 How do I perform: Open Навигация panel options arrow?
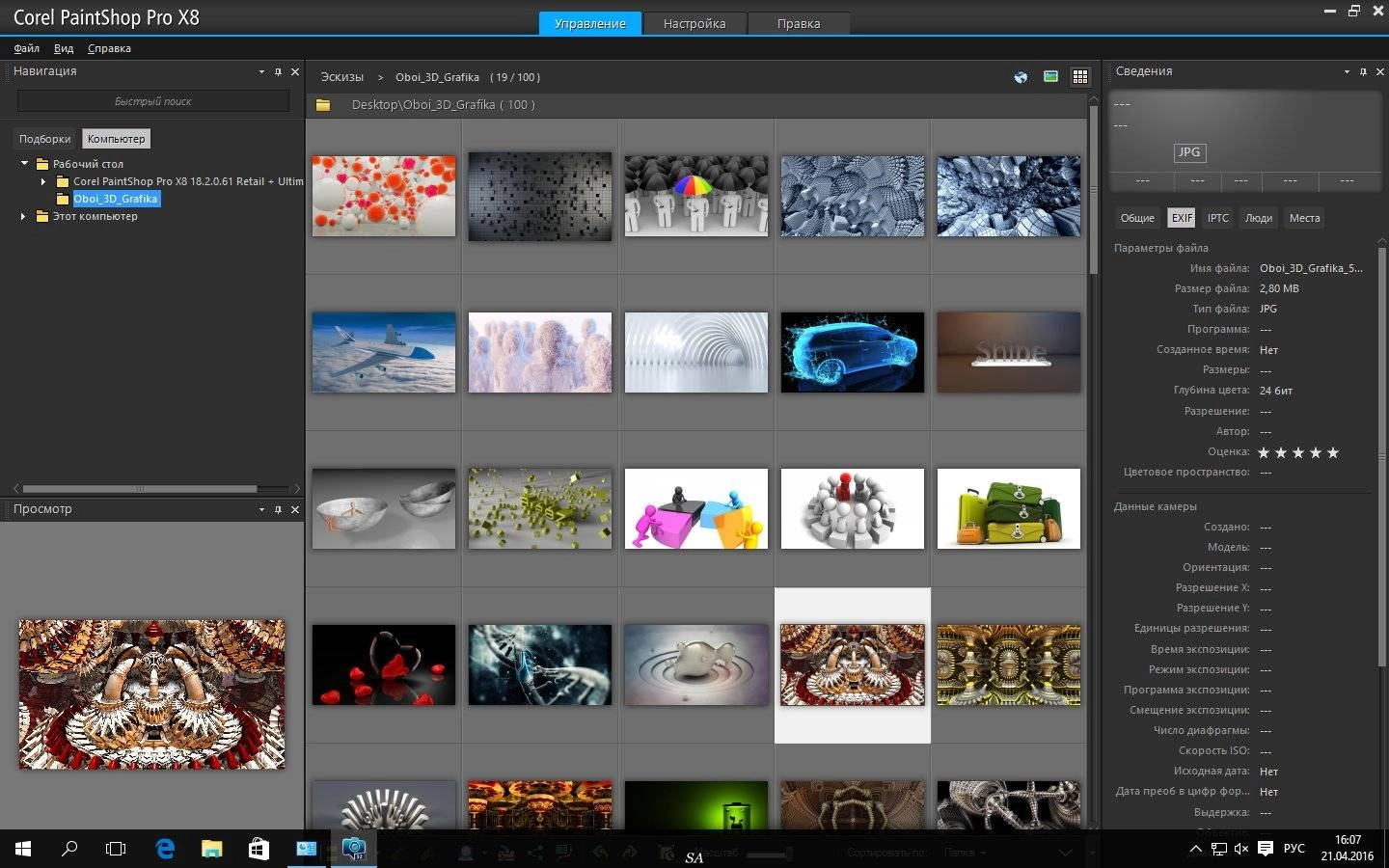261,71
